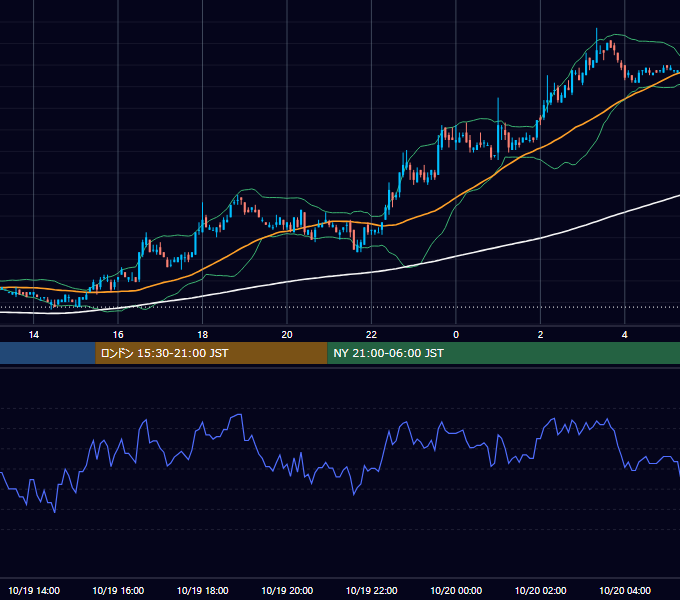The image size is (680, 600).
Task: Click the 10/19 14:00 date label
Action: (x=34, y=590)
